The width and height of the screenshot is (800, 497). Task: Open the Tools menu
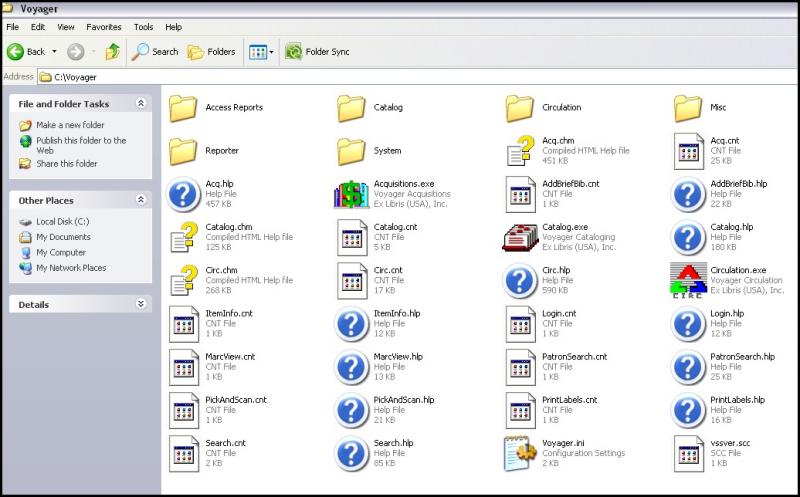[x=143, y=27]
